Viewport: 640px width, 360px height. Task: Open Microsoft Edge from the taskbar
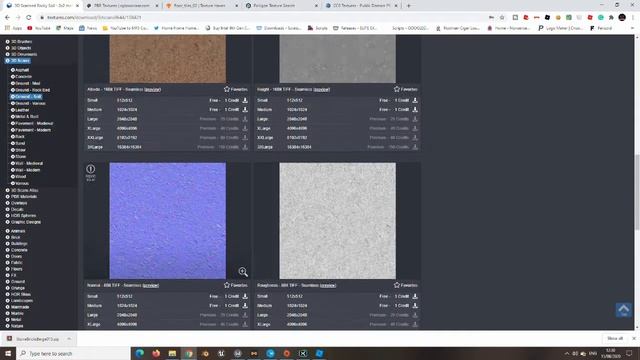pyautogui.click(x=140, y=353)
